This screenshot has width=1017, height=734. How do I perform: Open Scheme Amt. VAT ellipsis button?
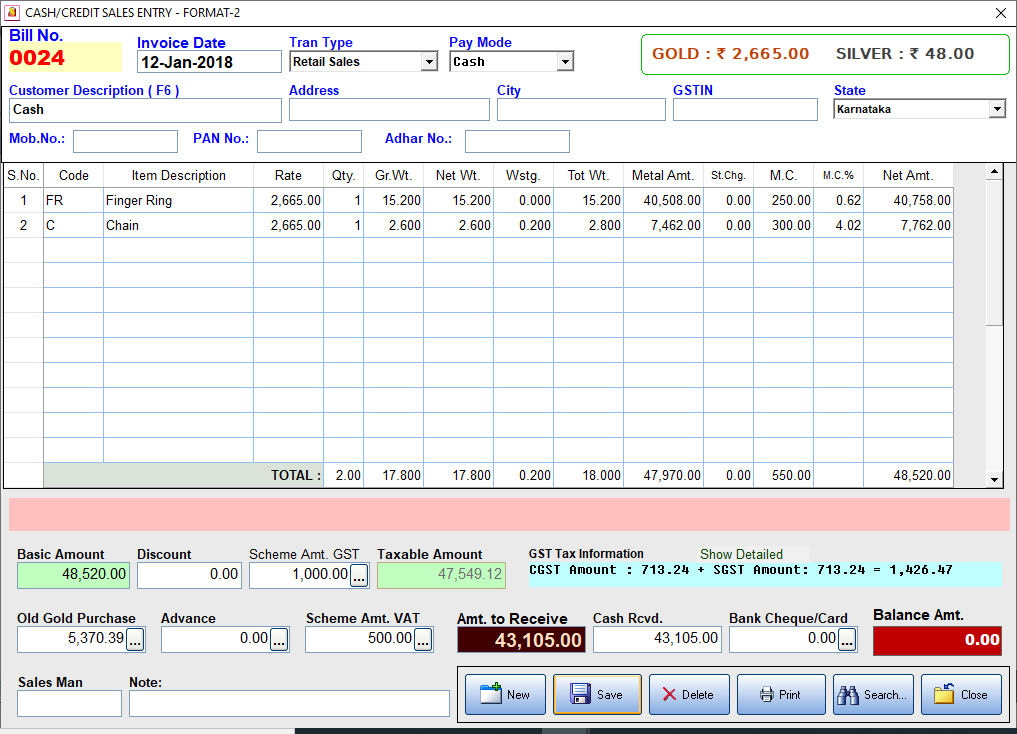(x=423, y=640)
